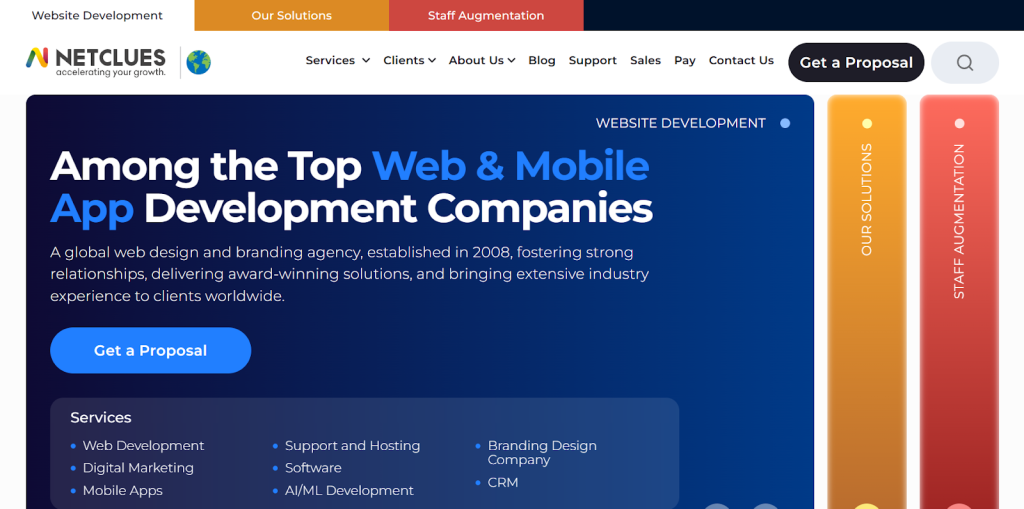
Task: Switch to the top Our Solutions tab
Action: 291,16
